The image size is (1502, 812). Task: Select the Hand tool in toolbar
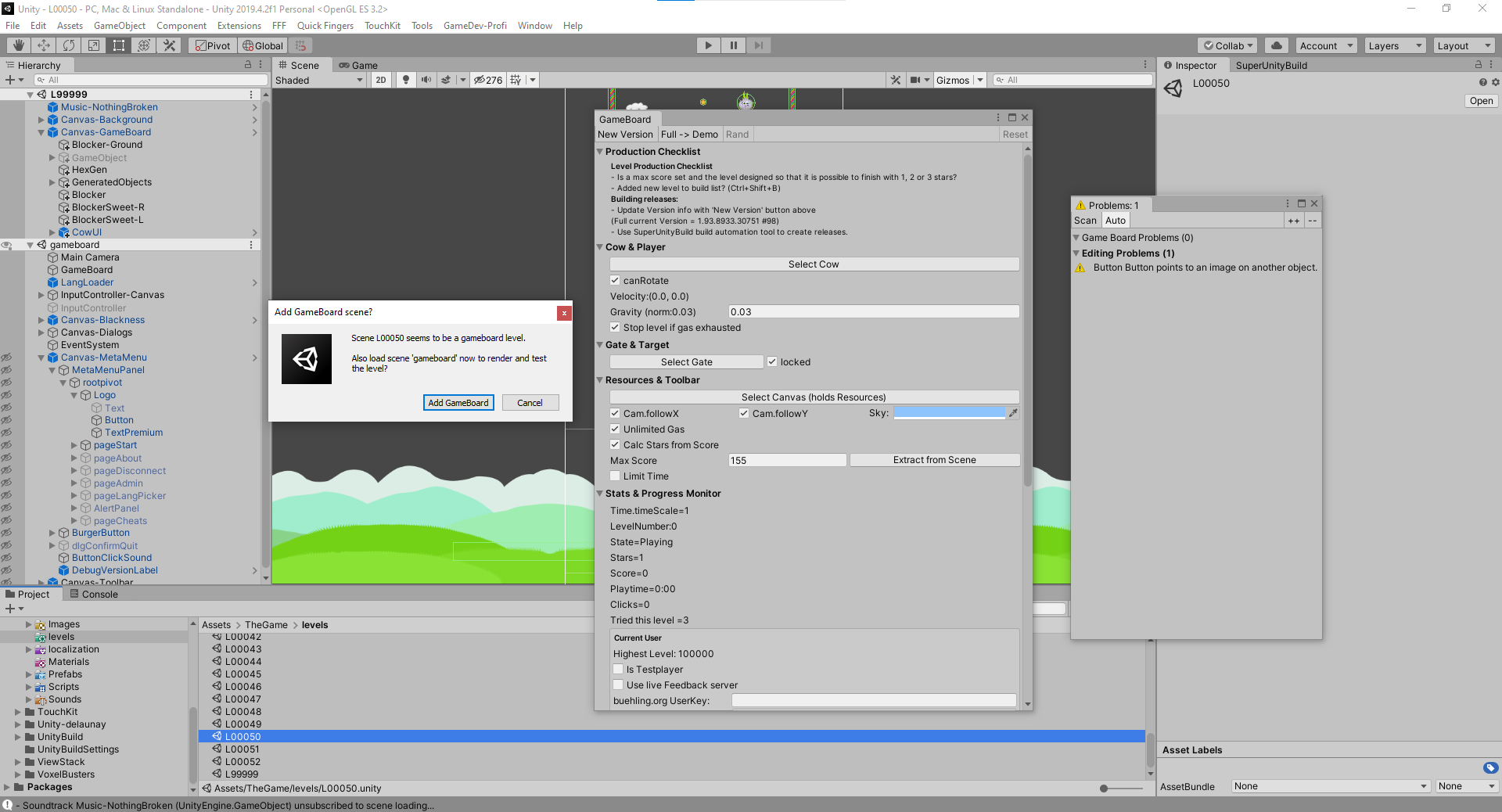pyautogui.click(x=18, y=45)
